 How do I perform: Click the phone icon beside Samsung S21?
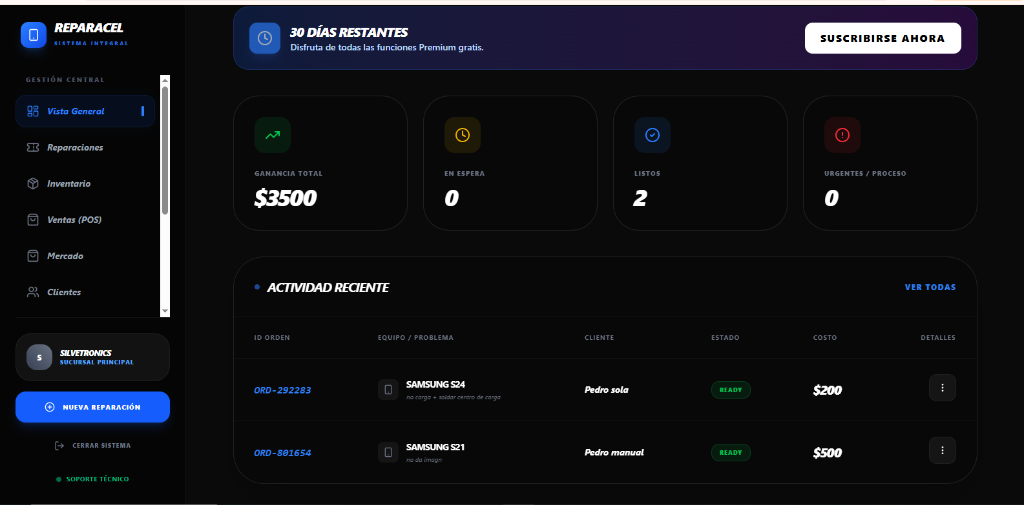point(388,452)
